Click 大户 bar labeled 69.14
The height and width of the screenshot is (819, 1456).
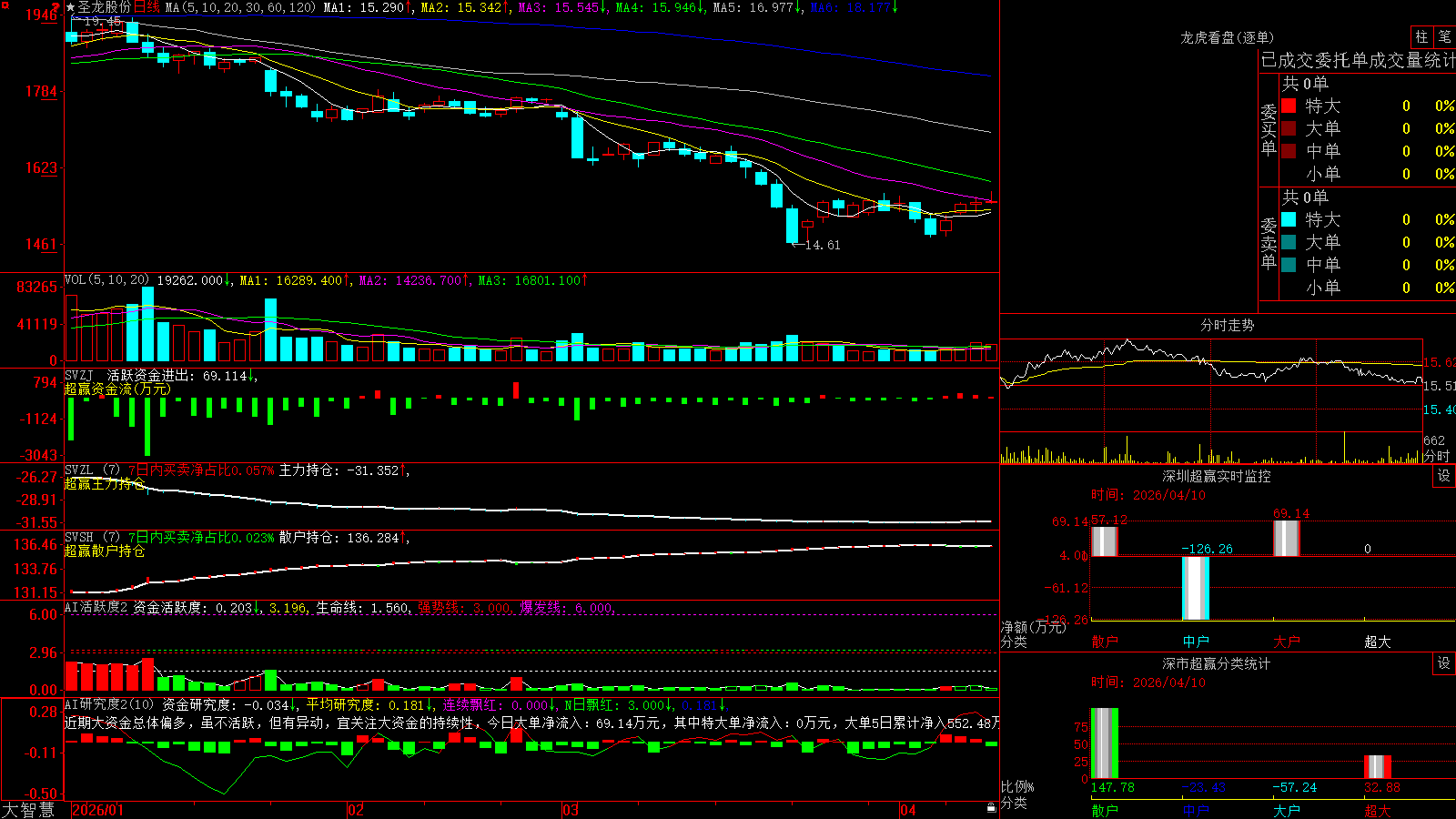[1287, 538]
